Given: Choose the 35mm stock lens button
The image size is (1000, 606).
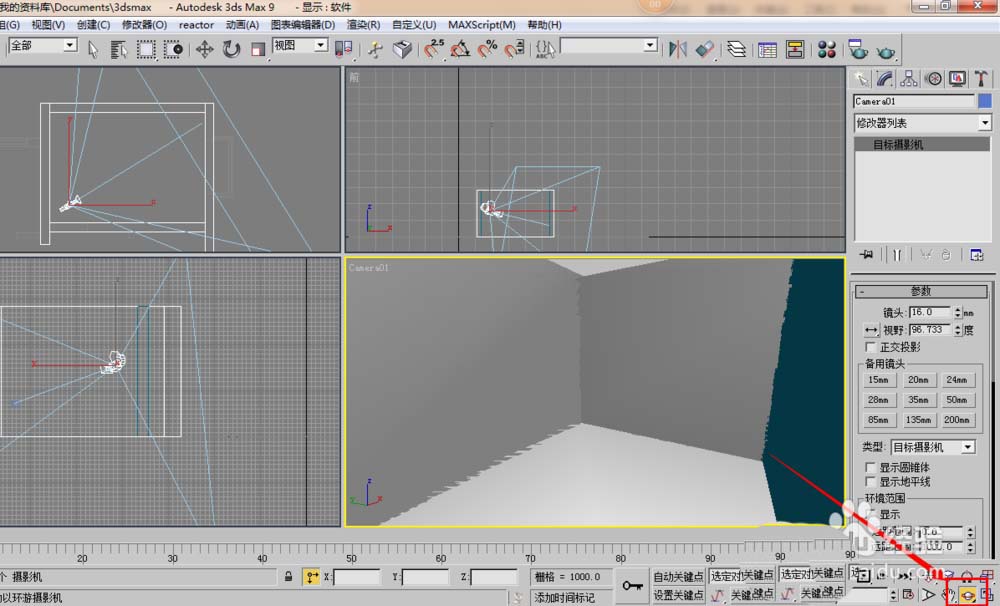Looking at the screenshot, I should point(917,400).
